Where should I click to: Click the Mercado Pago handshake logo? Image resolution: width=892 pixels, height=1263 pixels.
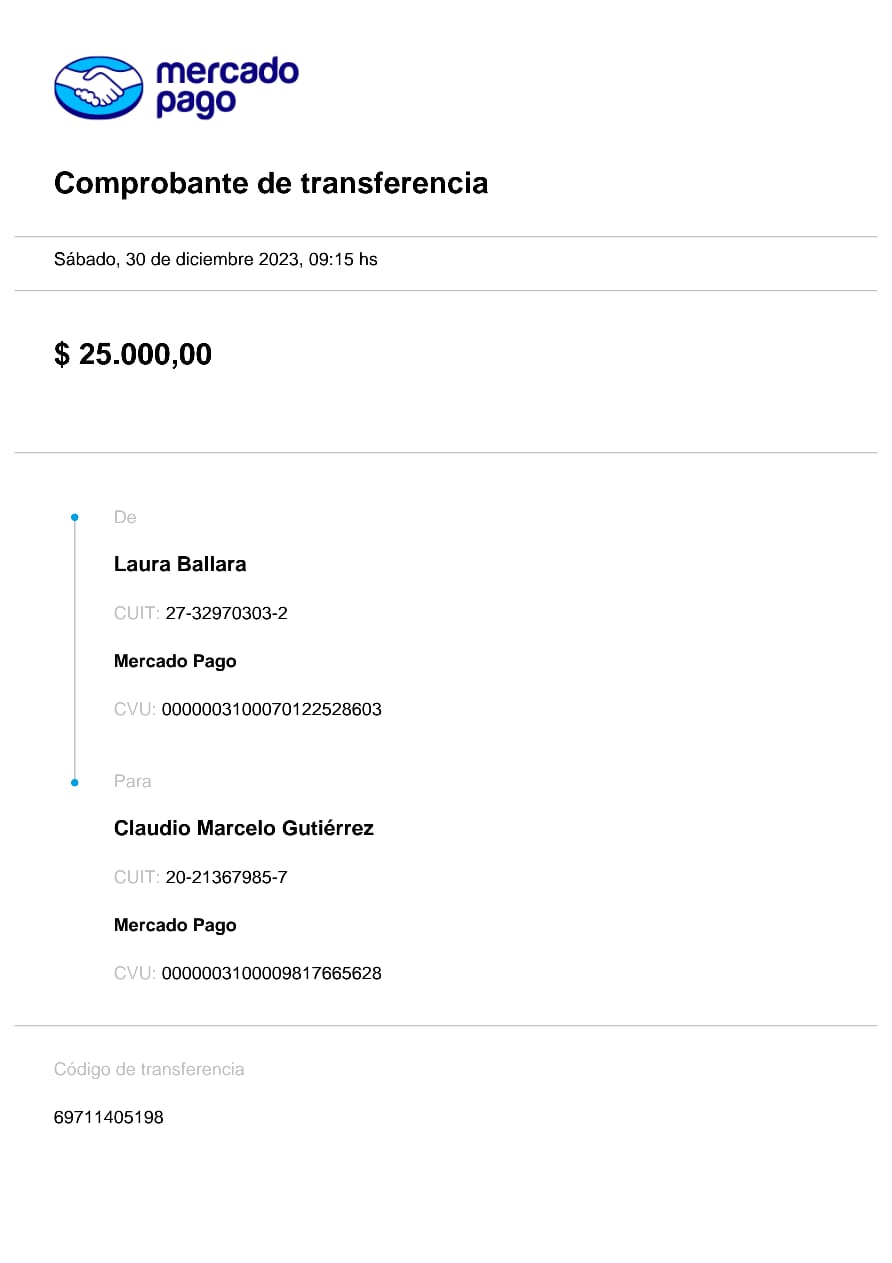click(x=98, y=88)
